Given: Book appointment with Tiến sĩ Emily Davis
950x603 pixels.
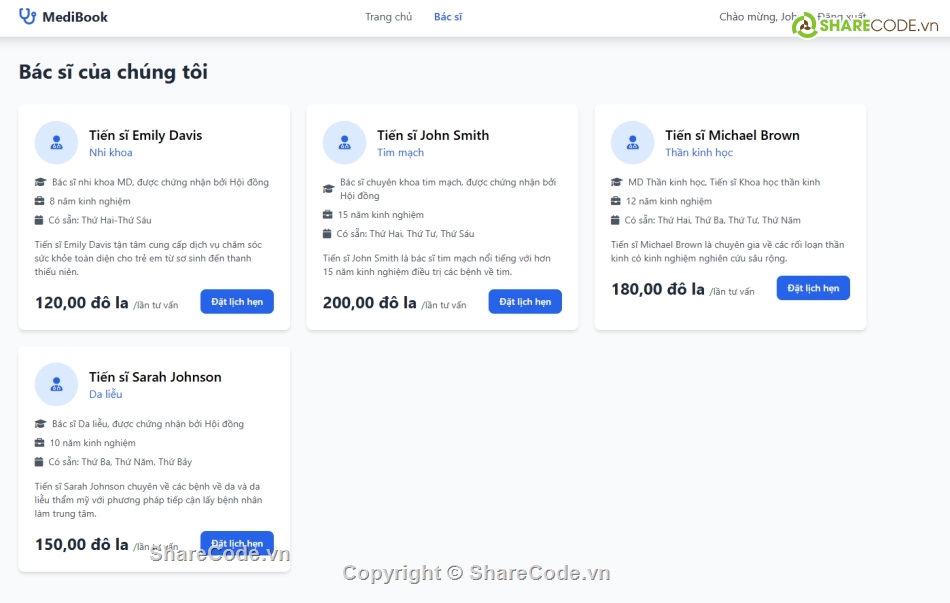Looking at the screenshot, I should (x=237, y=302).
